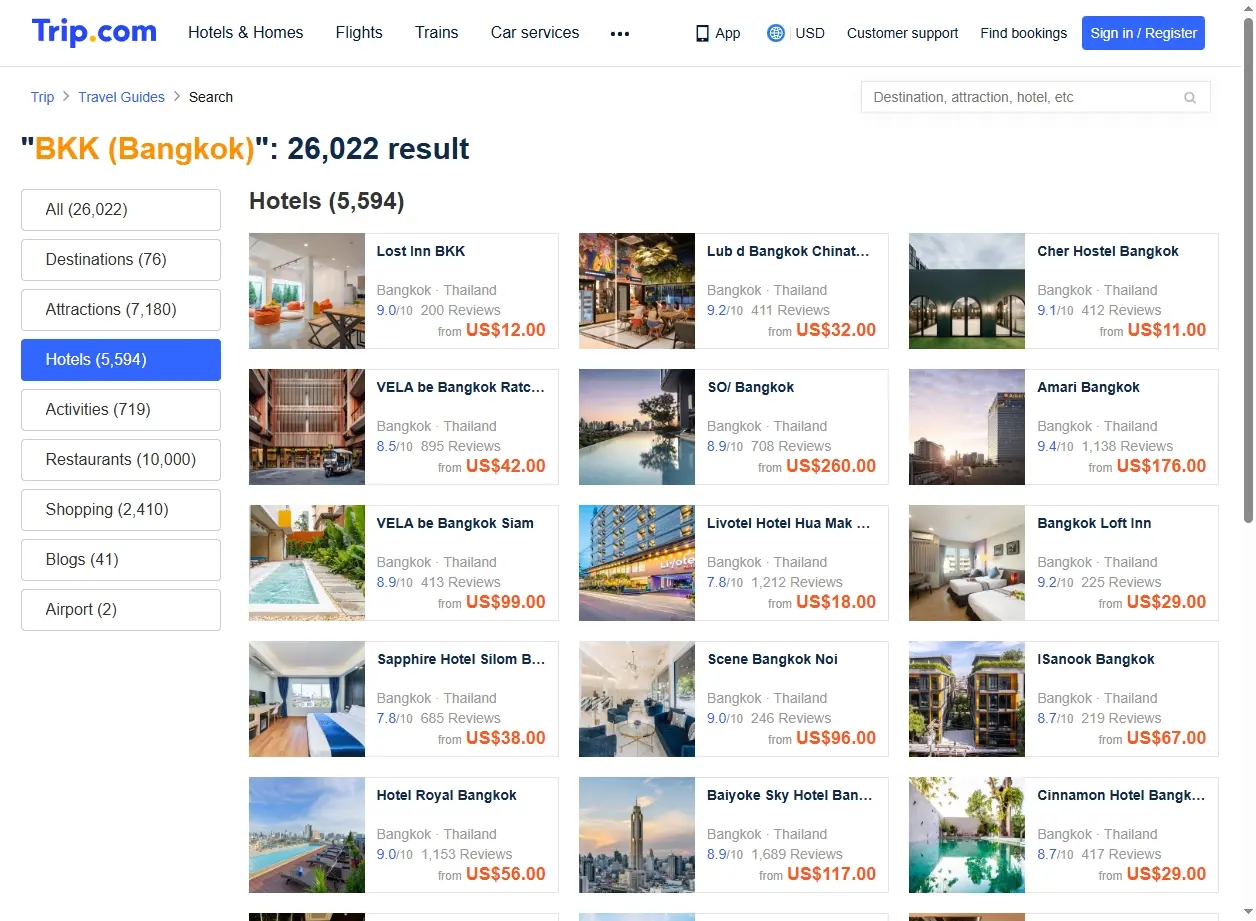The image size is (1256, 921).
Task: Click US$117.00 price for Baiyoke Sky
Action: [x=832, y=874]
